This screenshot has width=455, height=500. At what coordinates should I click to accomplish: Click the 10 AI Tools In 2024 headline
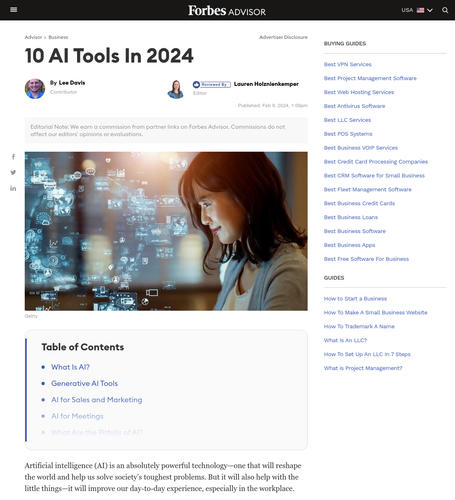109,56
